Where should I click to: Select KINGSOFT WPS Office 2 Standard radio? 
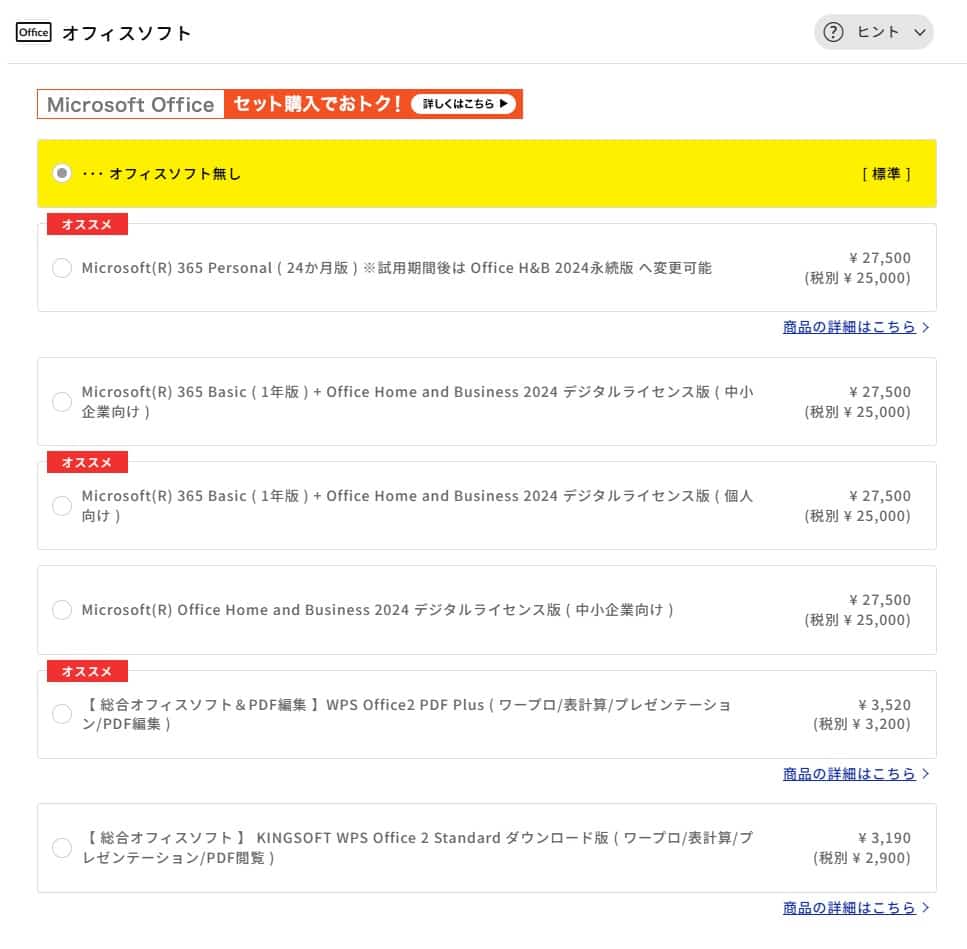pos(62,848)
